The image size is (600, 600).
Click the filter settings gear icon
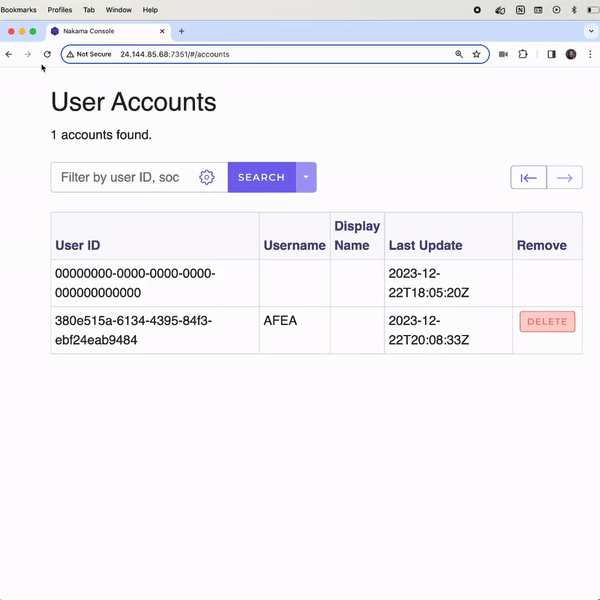pyautogui.click(x=207, y=177)
